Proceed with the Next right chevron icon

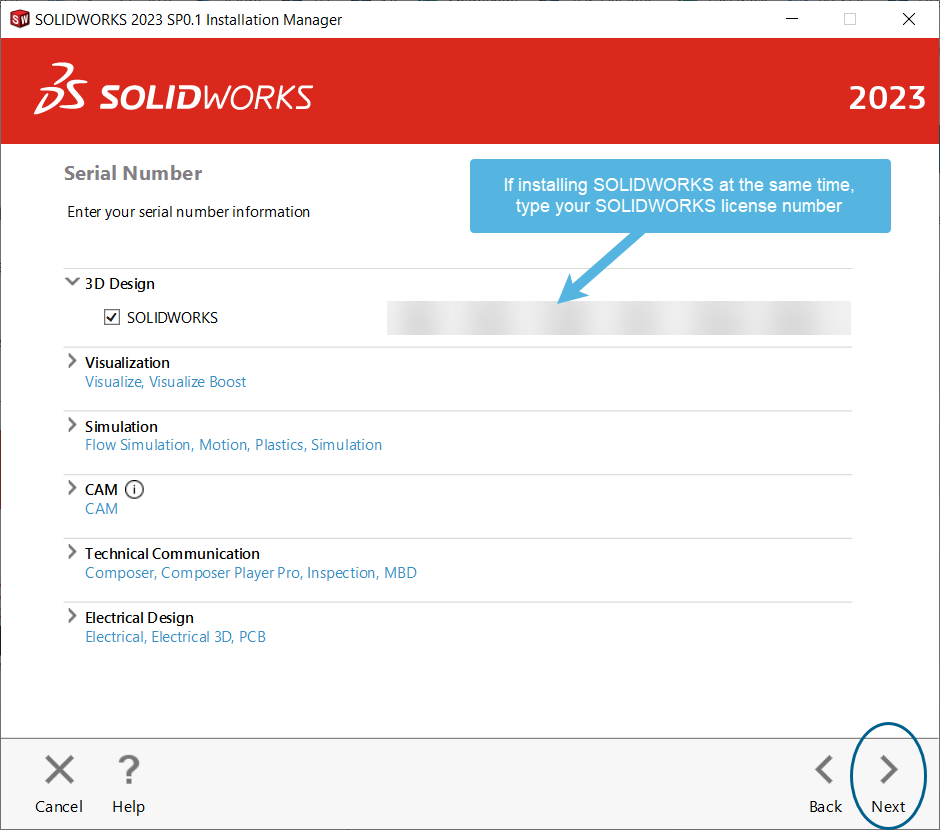tap(888, 769)
